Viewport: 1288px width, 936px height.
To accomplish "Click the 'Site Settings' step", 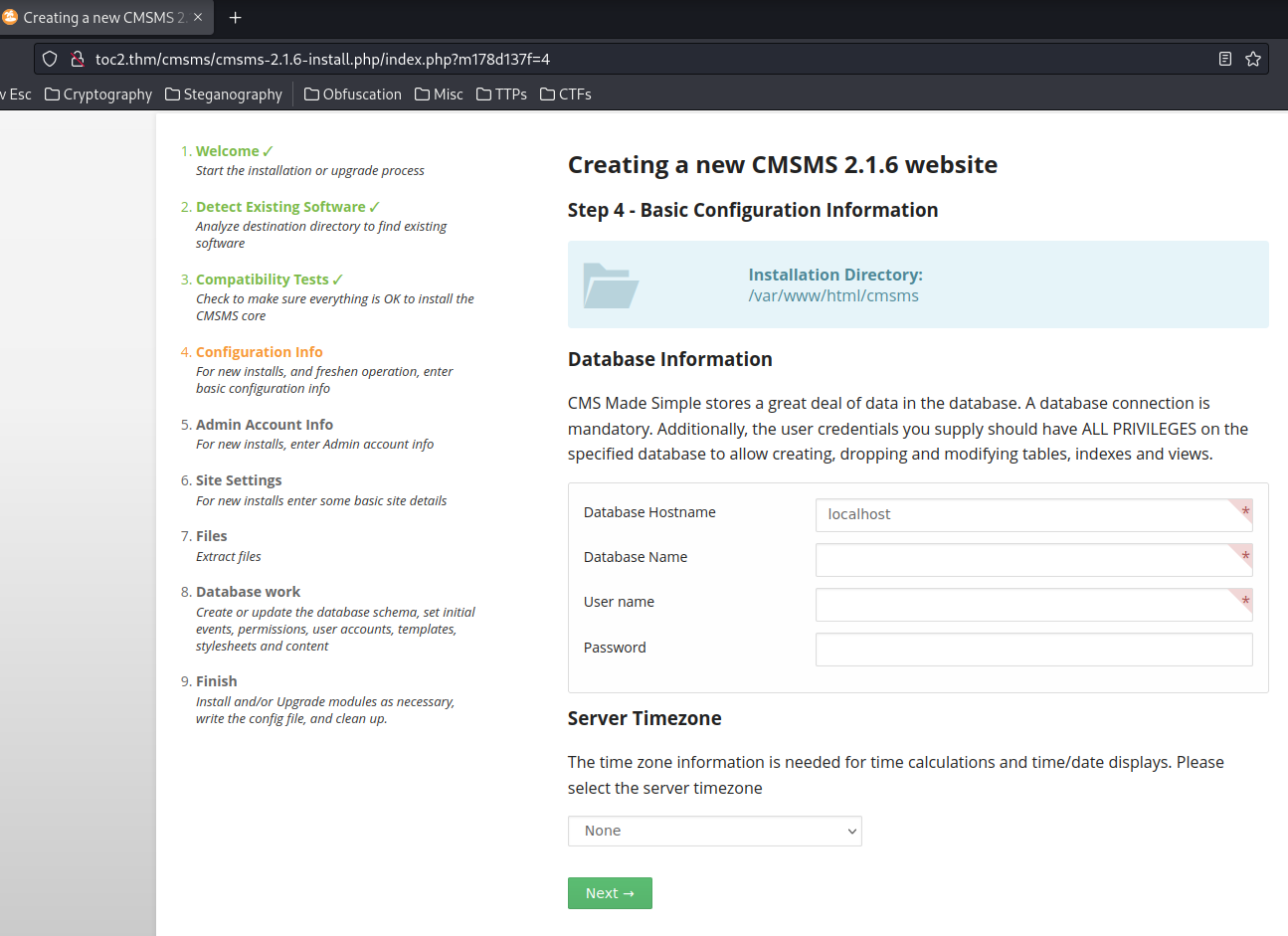I will tap(239, 480).
